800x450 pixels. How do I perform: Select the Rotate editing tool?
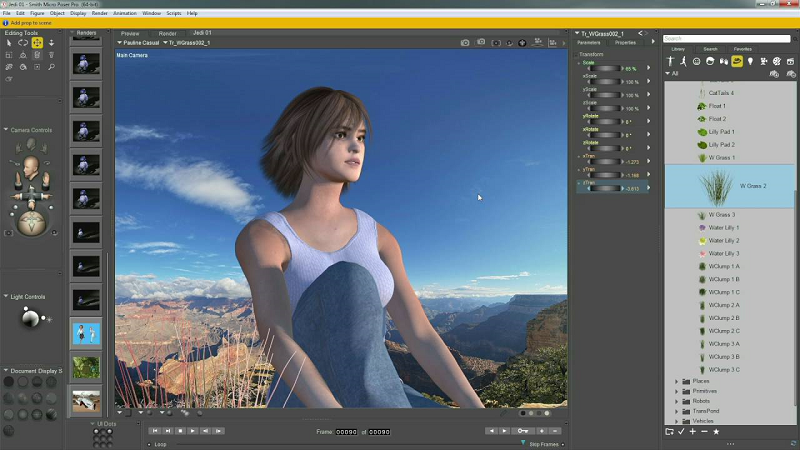click(x=23, y=43)
